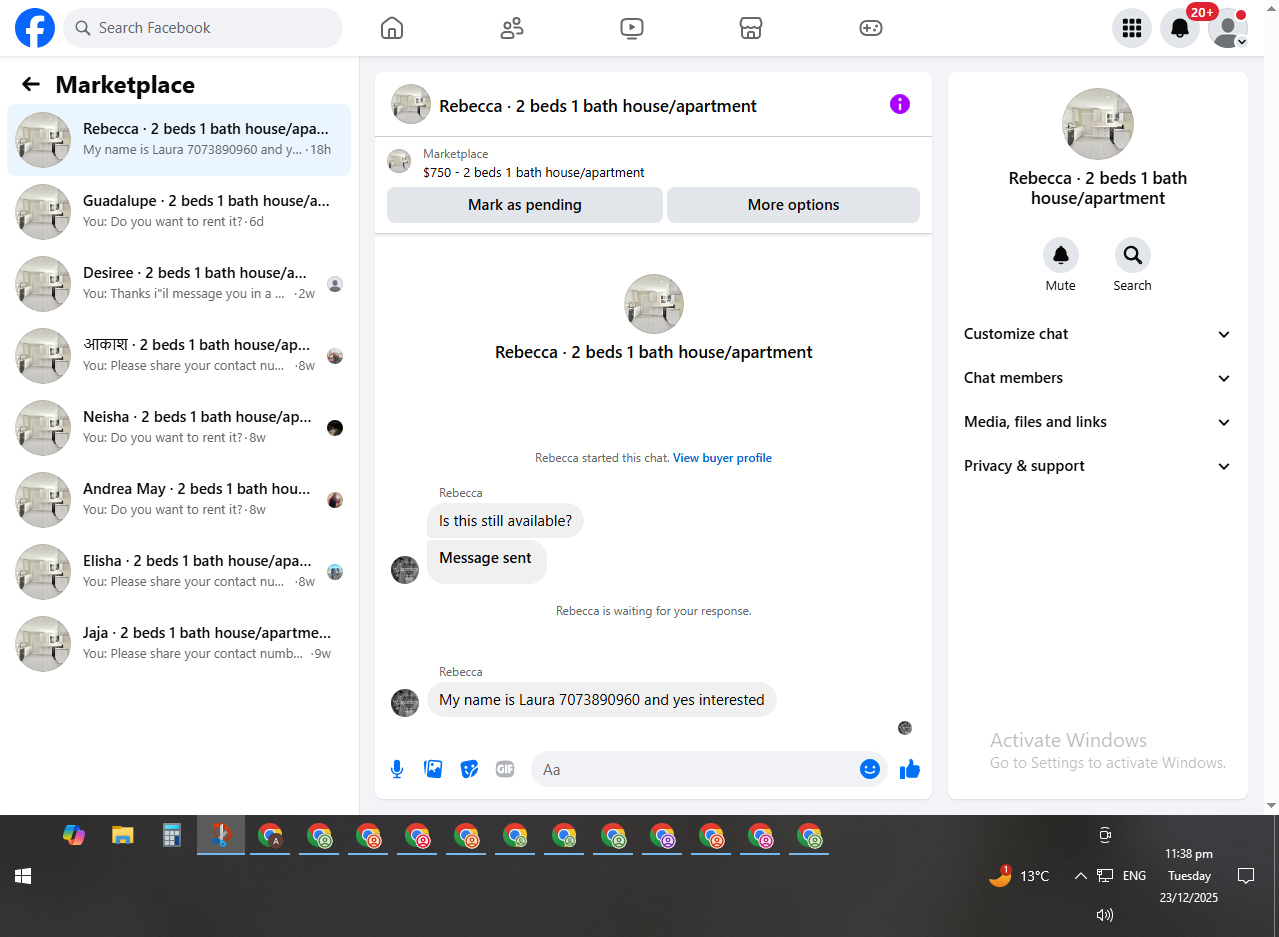
Task: Click the 'Message sent' bubble
Action: pyautogui.click(x=486, y=560)
